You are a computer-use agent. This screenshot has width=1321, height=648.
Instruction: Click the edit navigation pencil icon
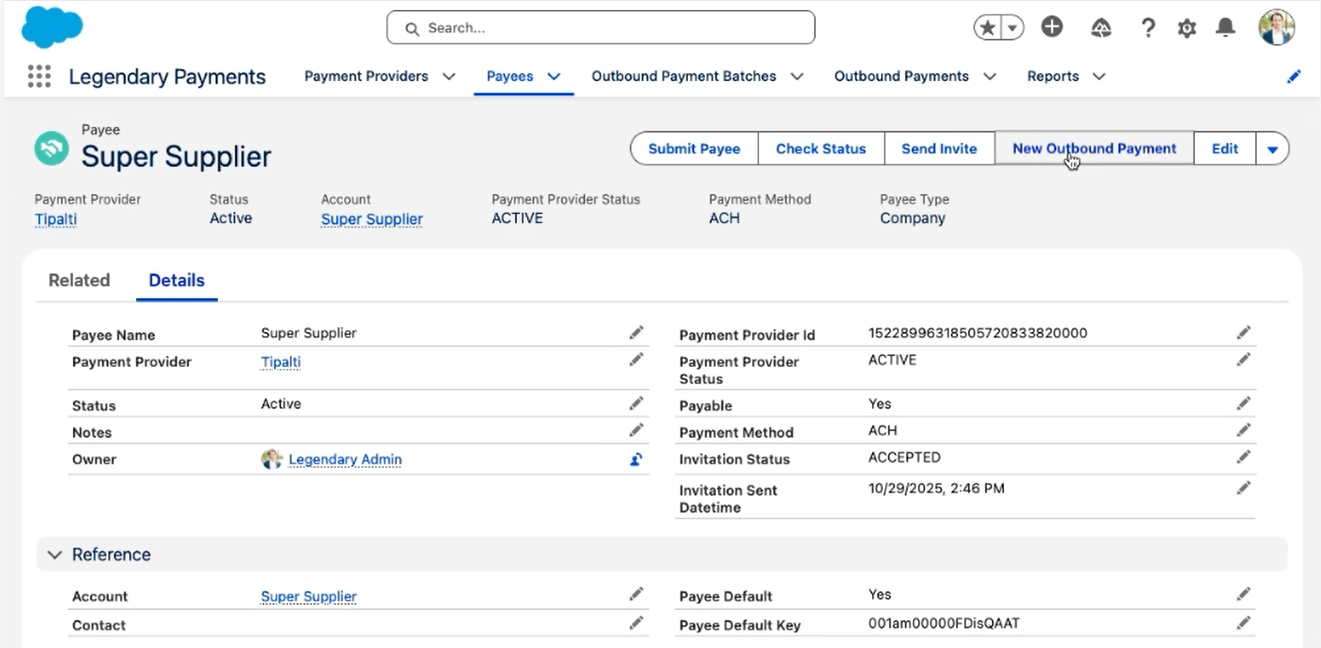click(1294, 77)
